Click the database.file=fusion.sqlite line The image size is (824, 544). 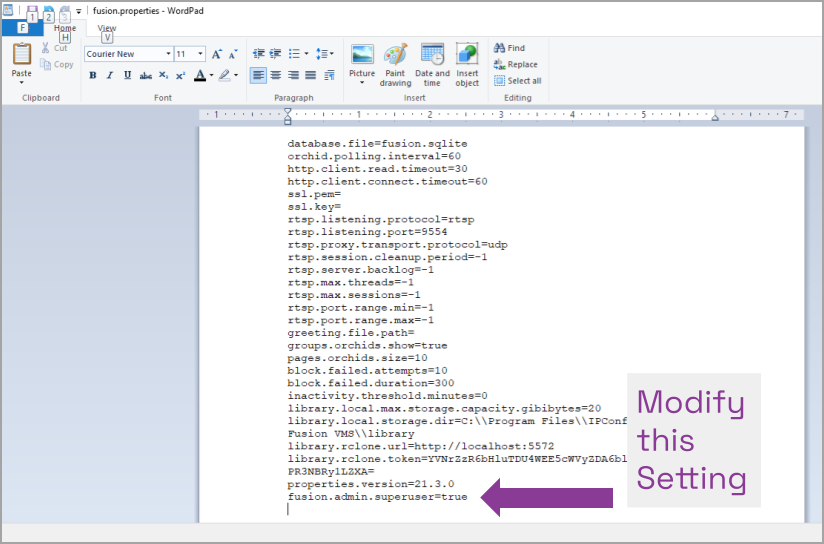coord(377,143)
